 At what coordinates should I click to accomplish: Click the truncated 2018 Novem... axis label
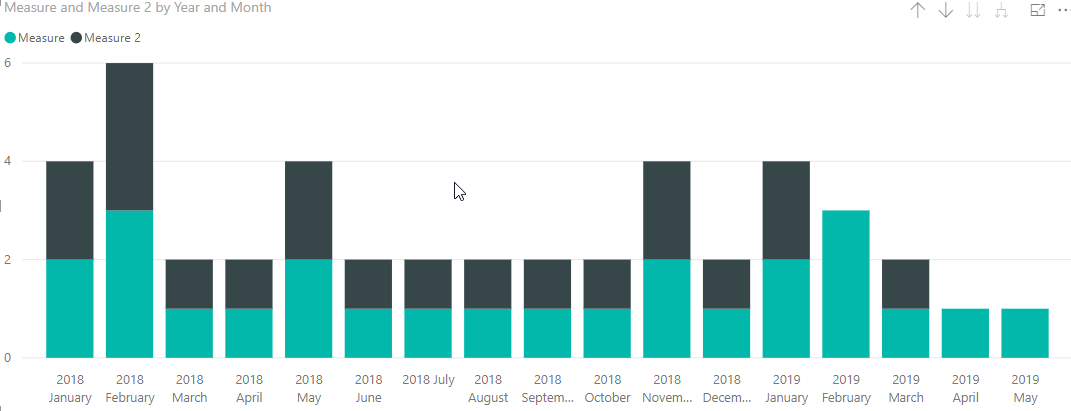pyautogui.click(x=667, y=388)
